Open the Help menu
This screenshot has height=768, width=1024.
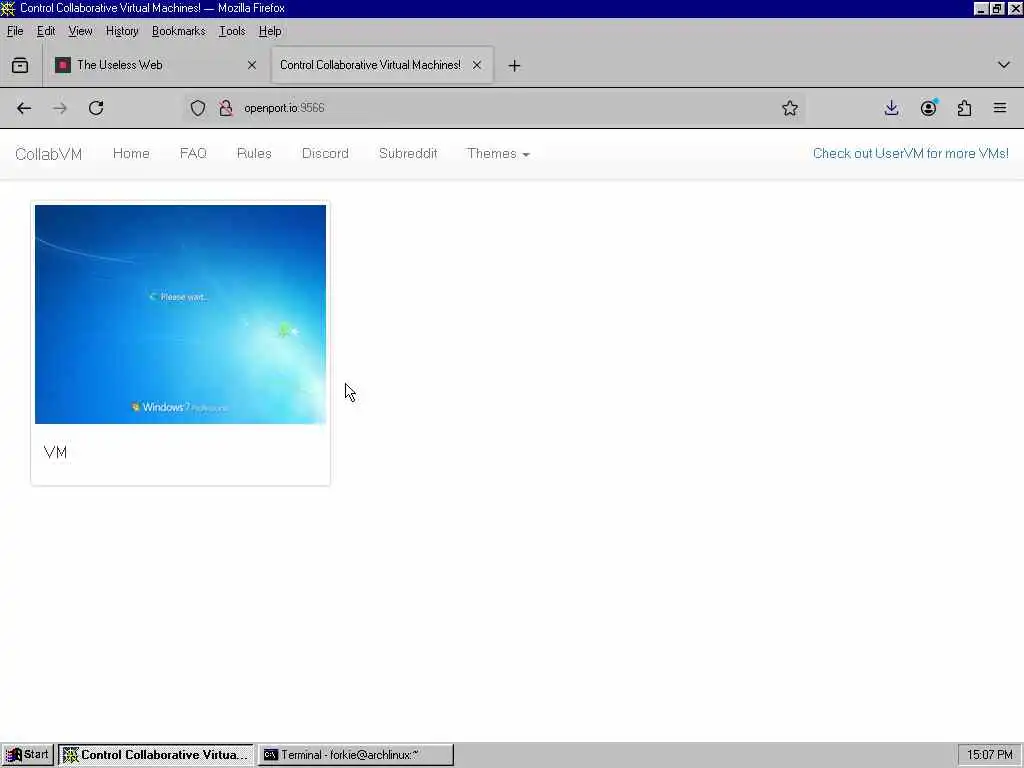pos(270,31)
